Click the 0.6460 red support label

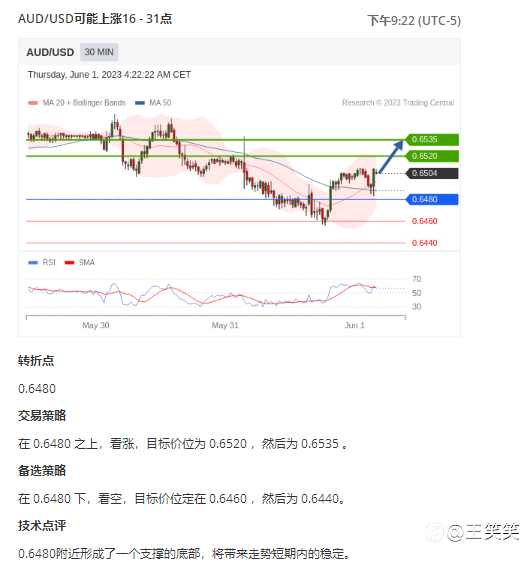[x=425, y=221]
